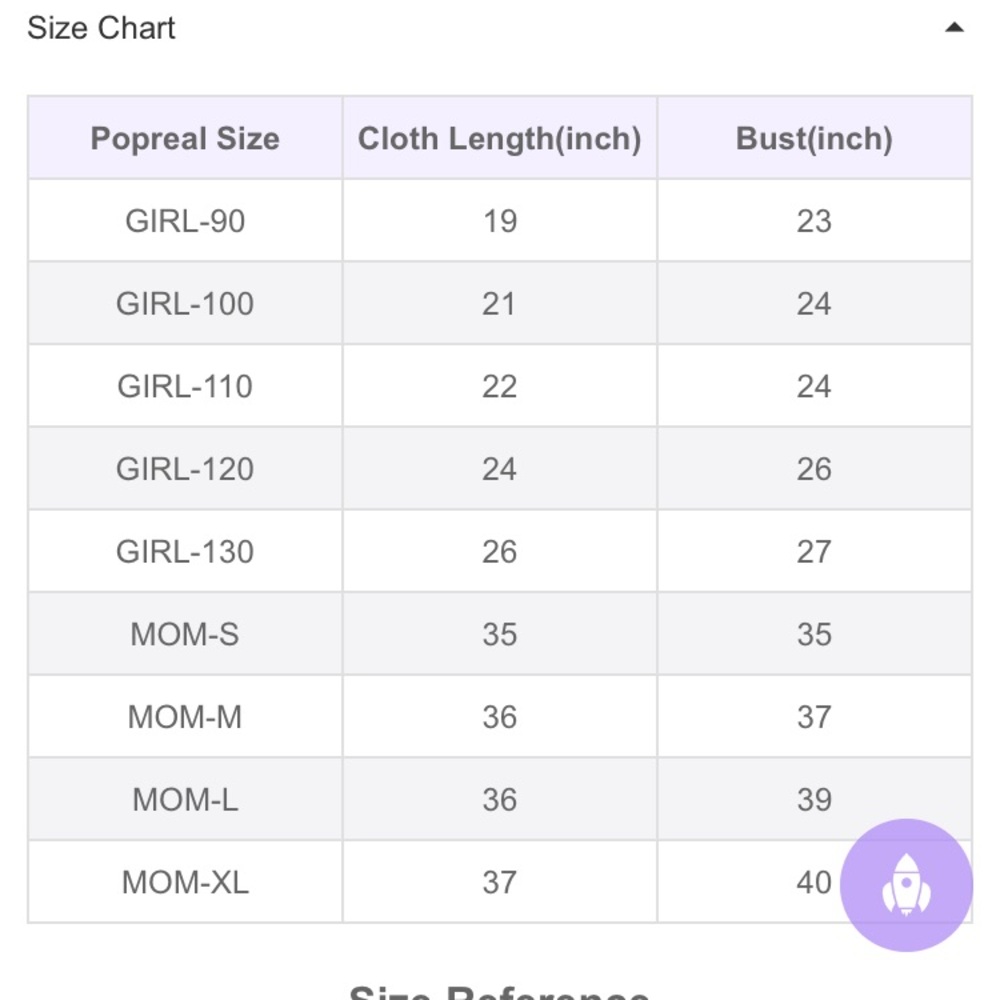Select the GIRL-100 size cell
Screen dimensions: 1000x1000
185,304
